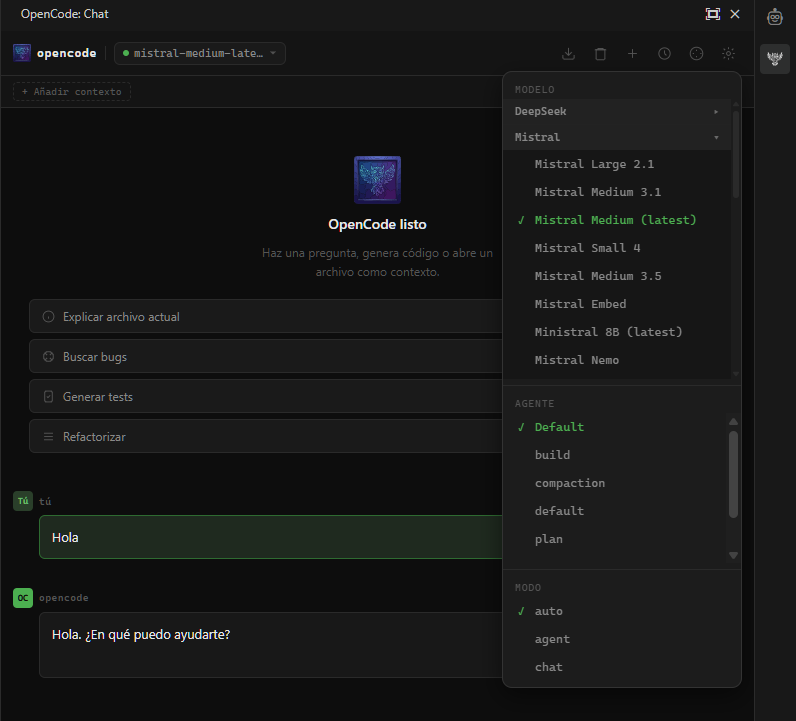Image resolution: width=796 pixels, height=721 pixels.
Task: Select Mistral Nemo model
Action: click(x=617, y=360)
